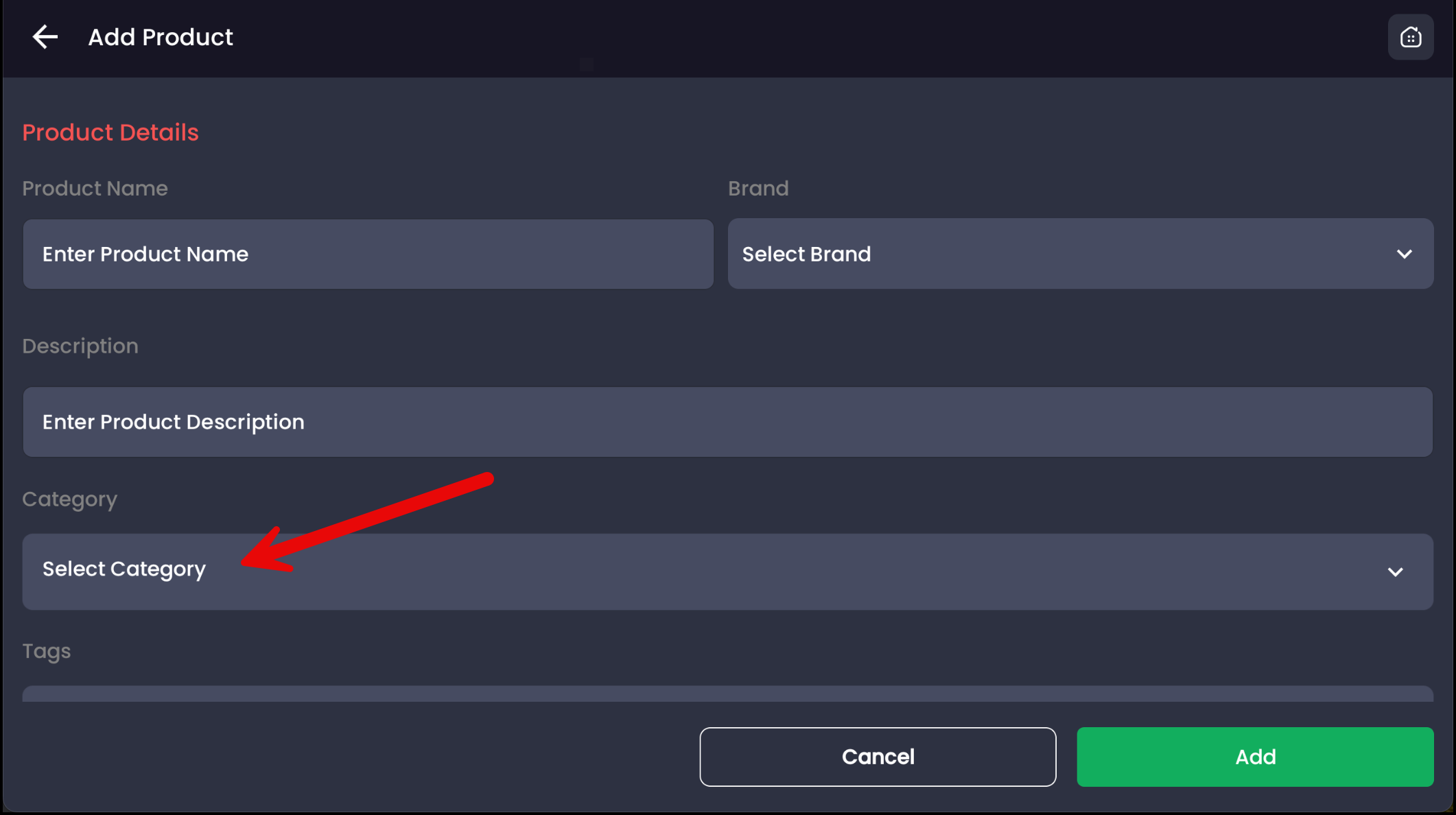Image resolution: width=1456 pixels, height=815 pixels.
Task: Click the chevron arrow in the Brand field
Action: (1404, 255)
